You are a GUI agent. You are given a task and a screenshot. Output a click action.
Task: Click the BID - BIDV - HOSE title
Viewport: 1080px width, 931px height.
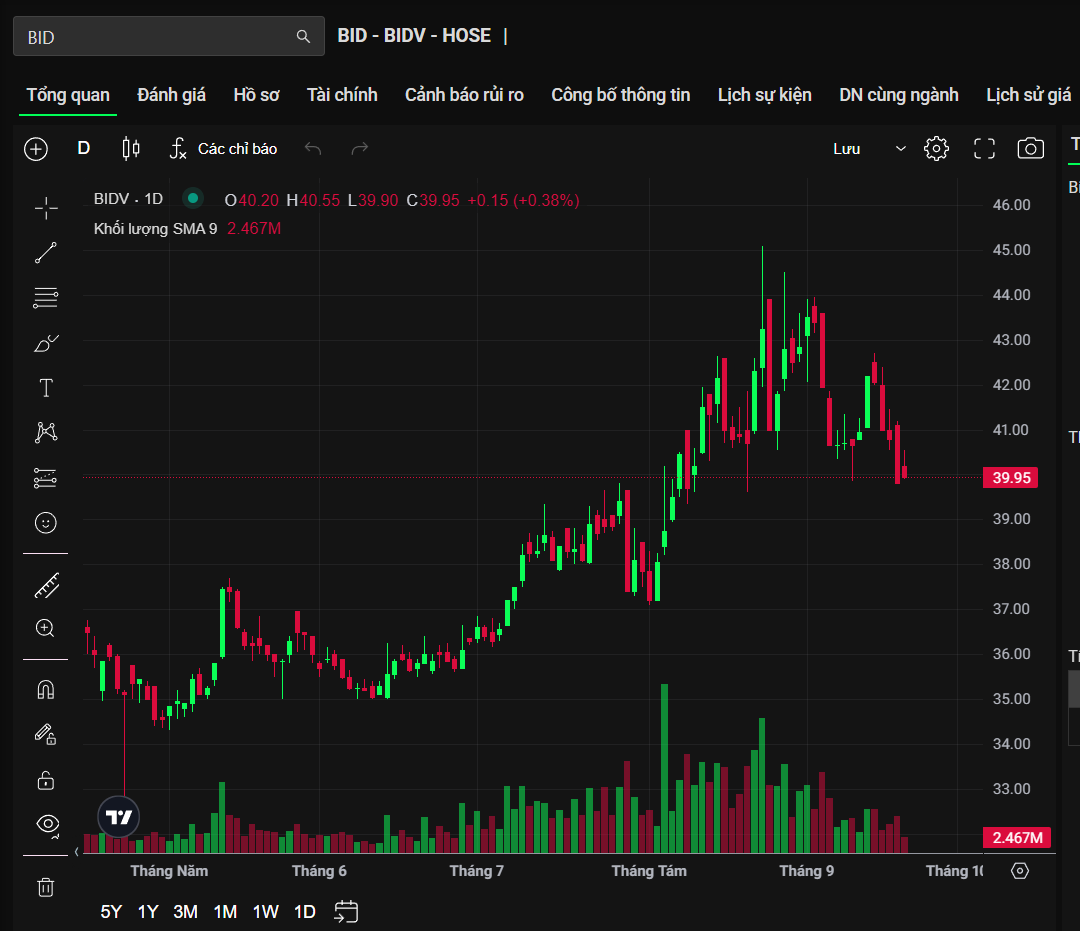pyautogui.click(x=414, y=36)
